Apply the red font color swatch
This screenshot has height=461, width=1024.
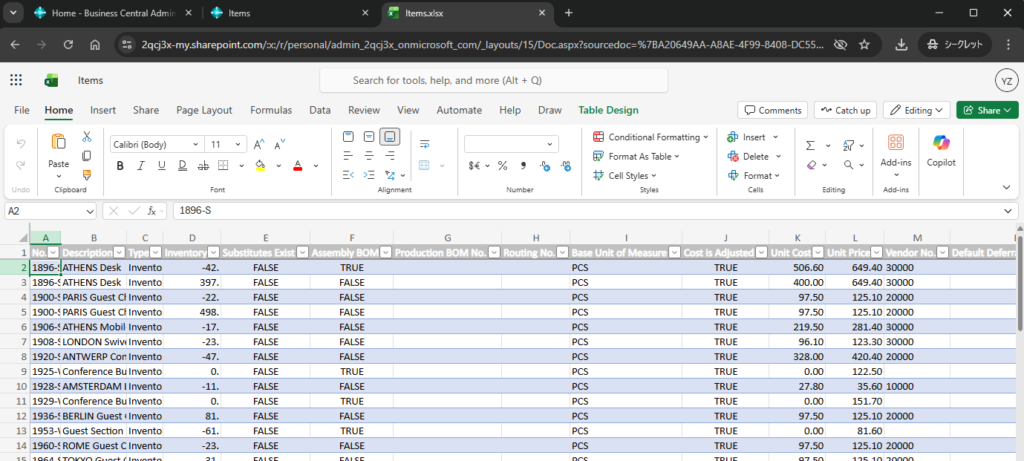(297, 166)
